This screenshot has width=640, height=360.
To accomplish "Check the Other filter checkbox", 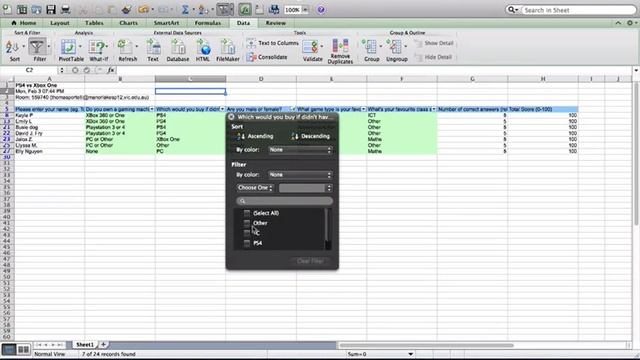I will 247,223.
